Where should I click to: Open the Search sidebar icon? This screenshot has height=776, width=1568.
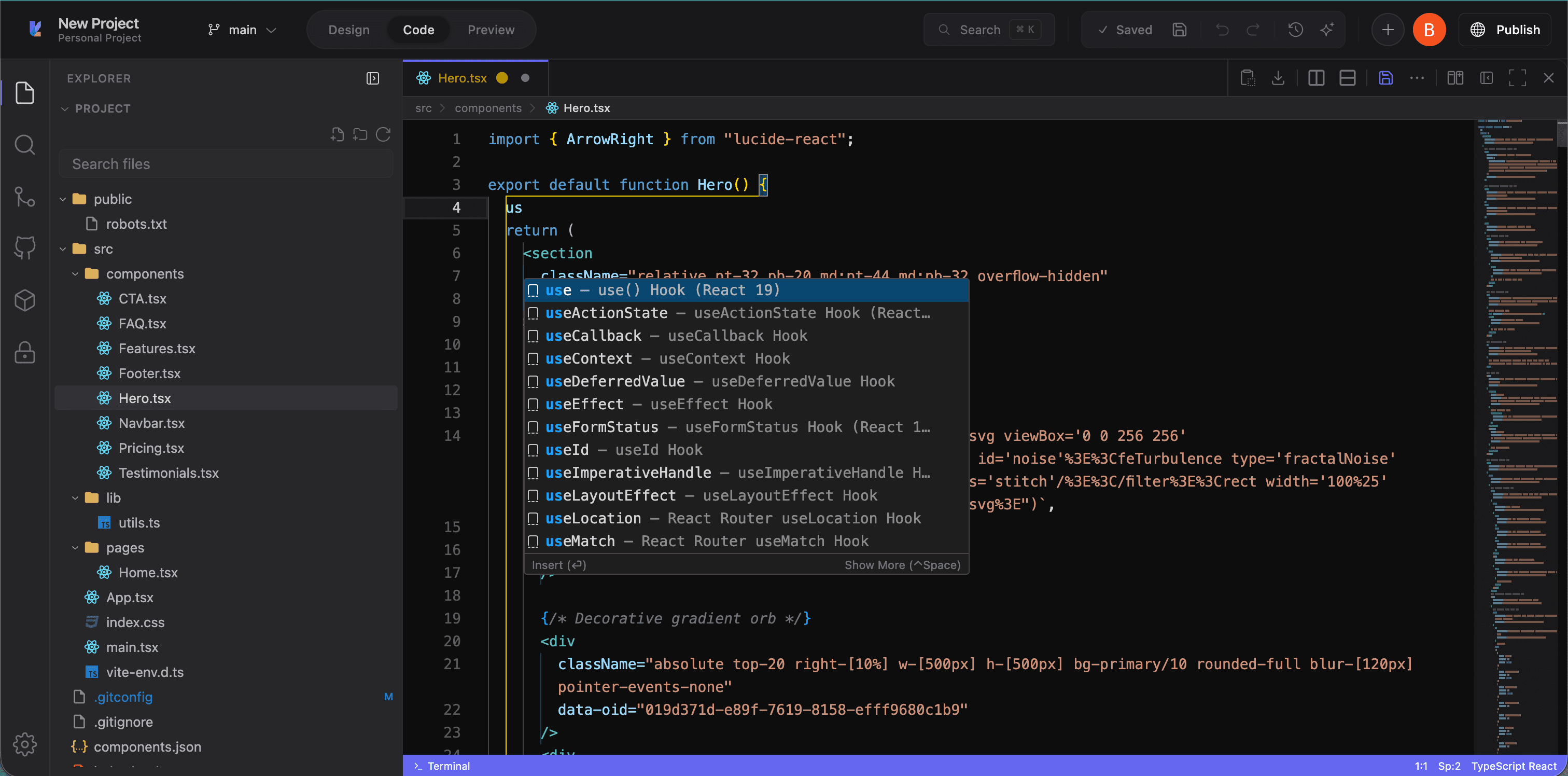pos(24,145)
